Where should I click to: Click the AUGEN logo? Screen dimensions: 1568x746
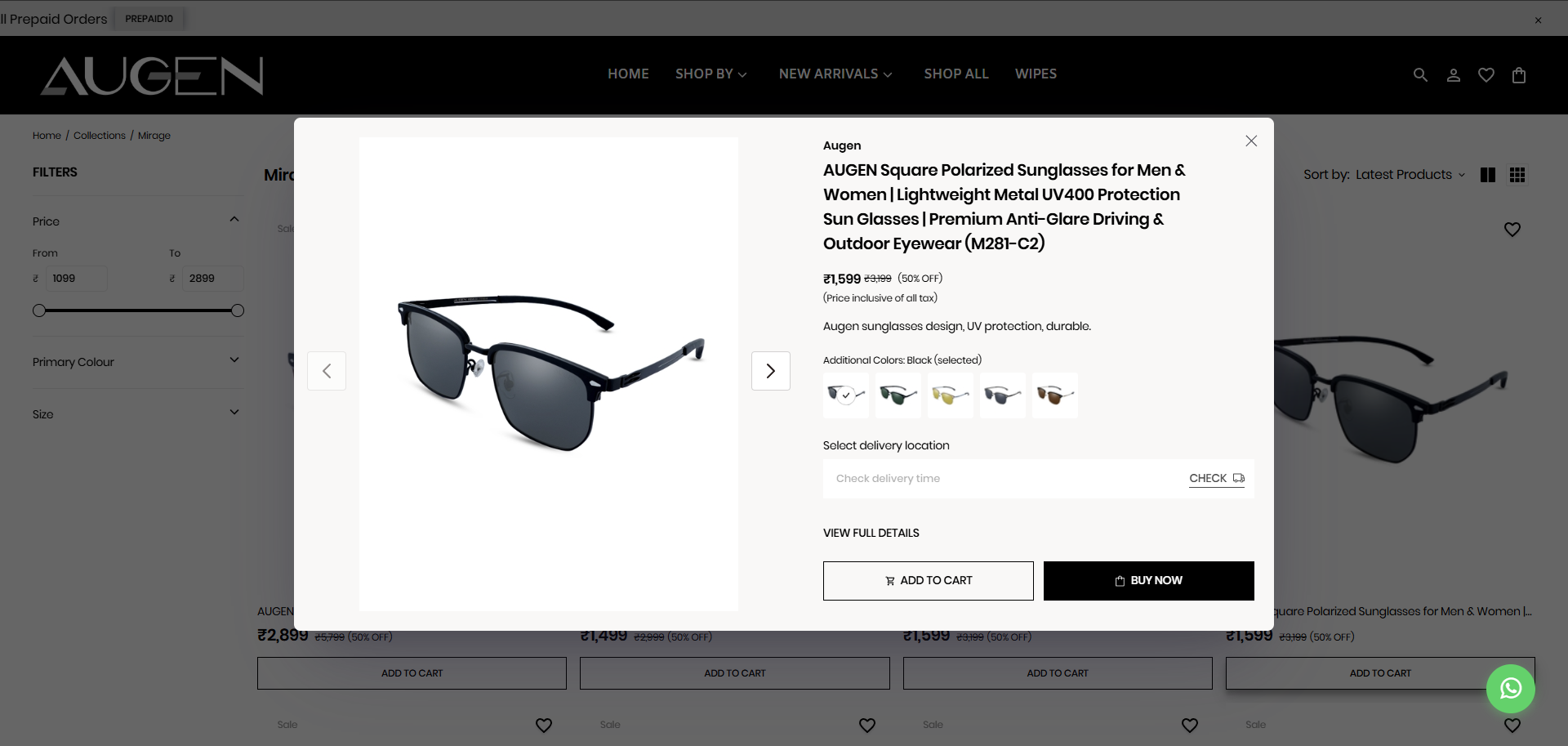[x=152, y=76]
